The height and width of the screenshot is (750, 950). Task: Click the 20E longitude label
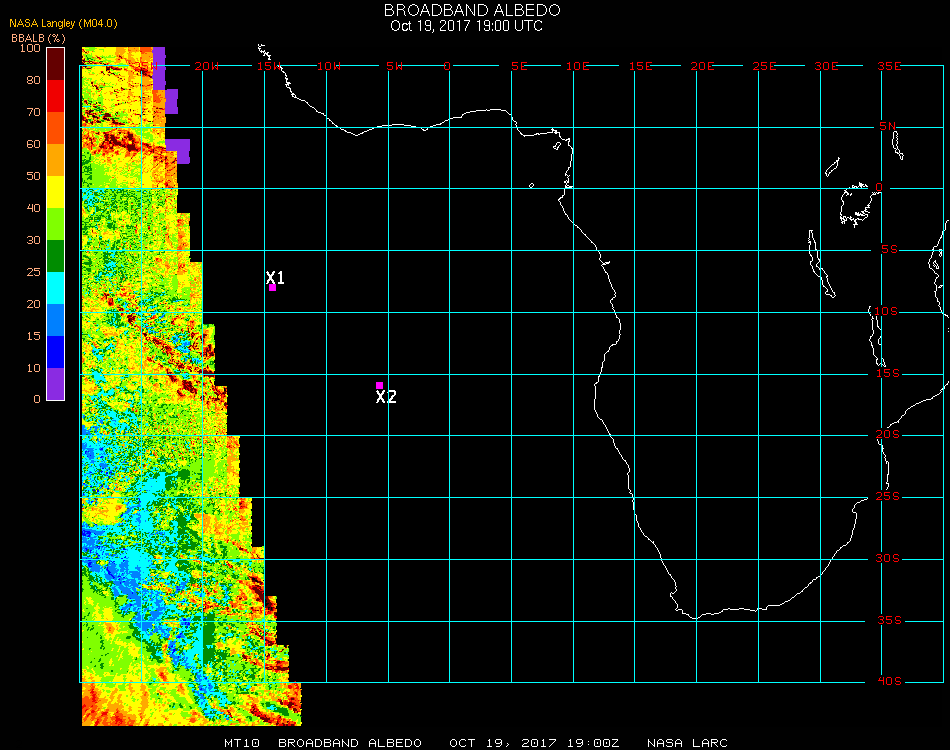(702, 66)
